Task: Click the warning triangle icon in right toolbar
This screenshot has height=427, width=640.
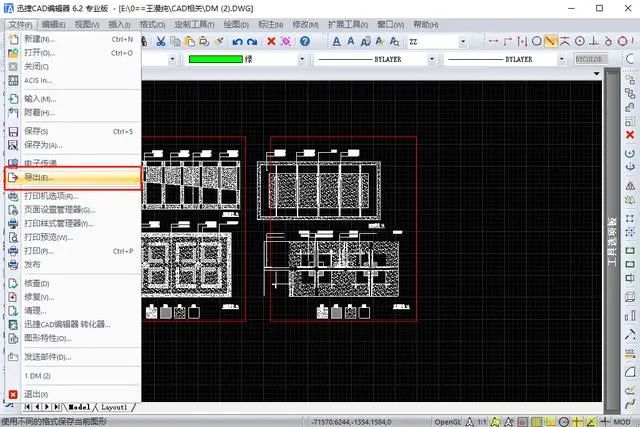Action: point(630,186)
